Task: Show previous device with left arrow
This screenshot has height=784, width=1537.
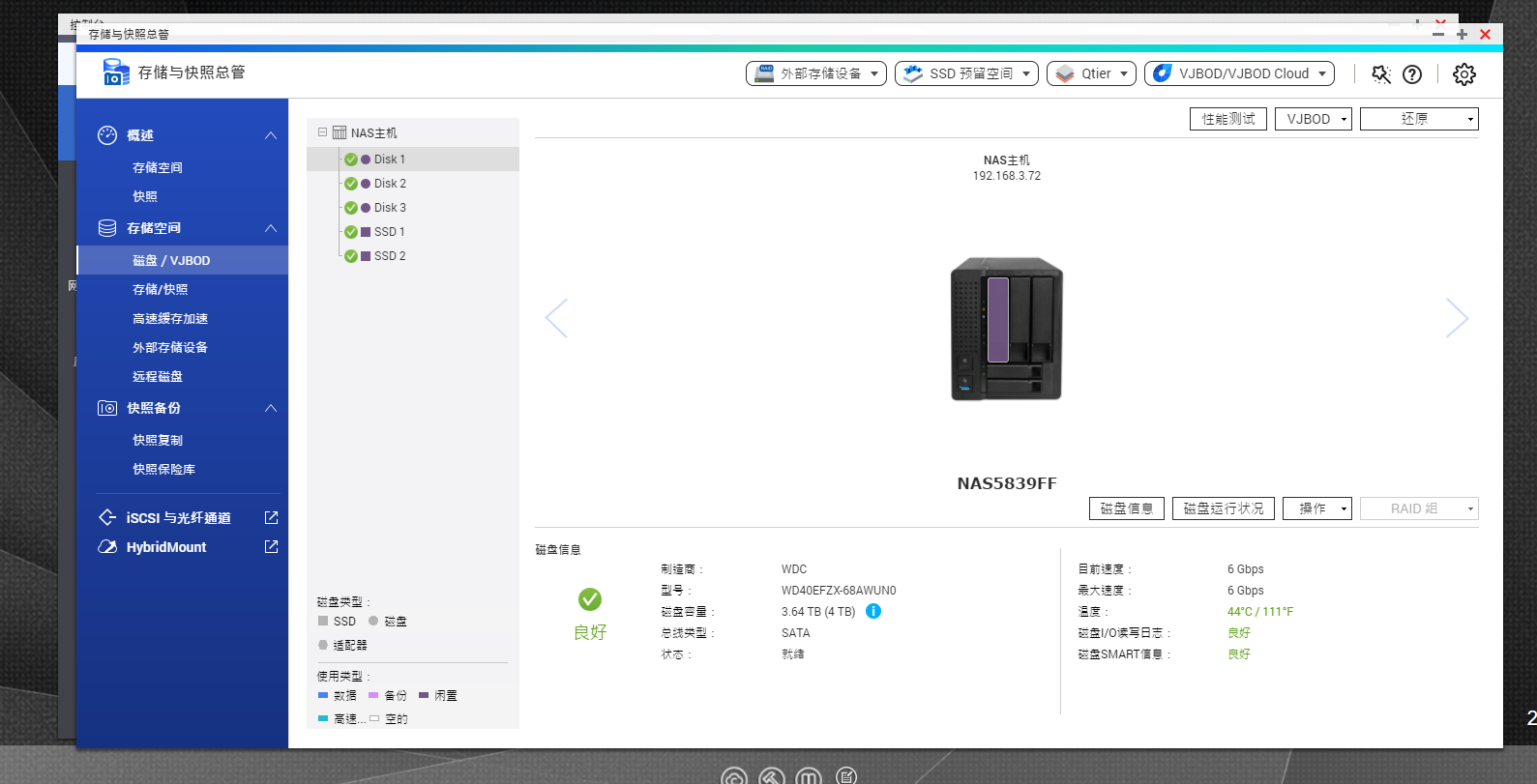Action: [556, 318]
